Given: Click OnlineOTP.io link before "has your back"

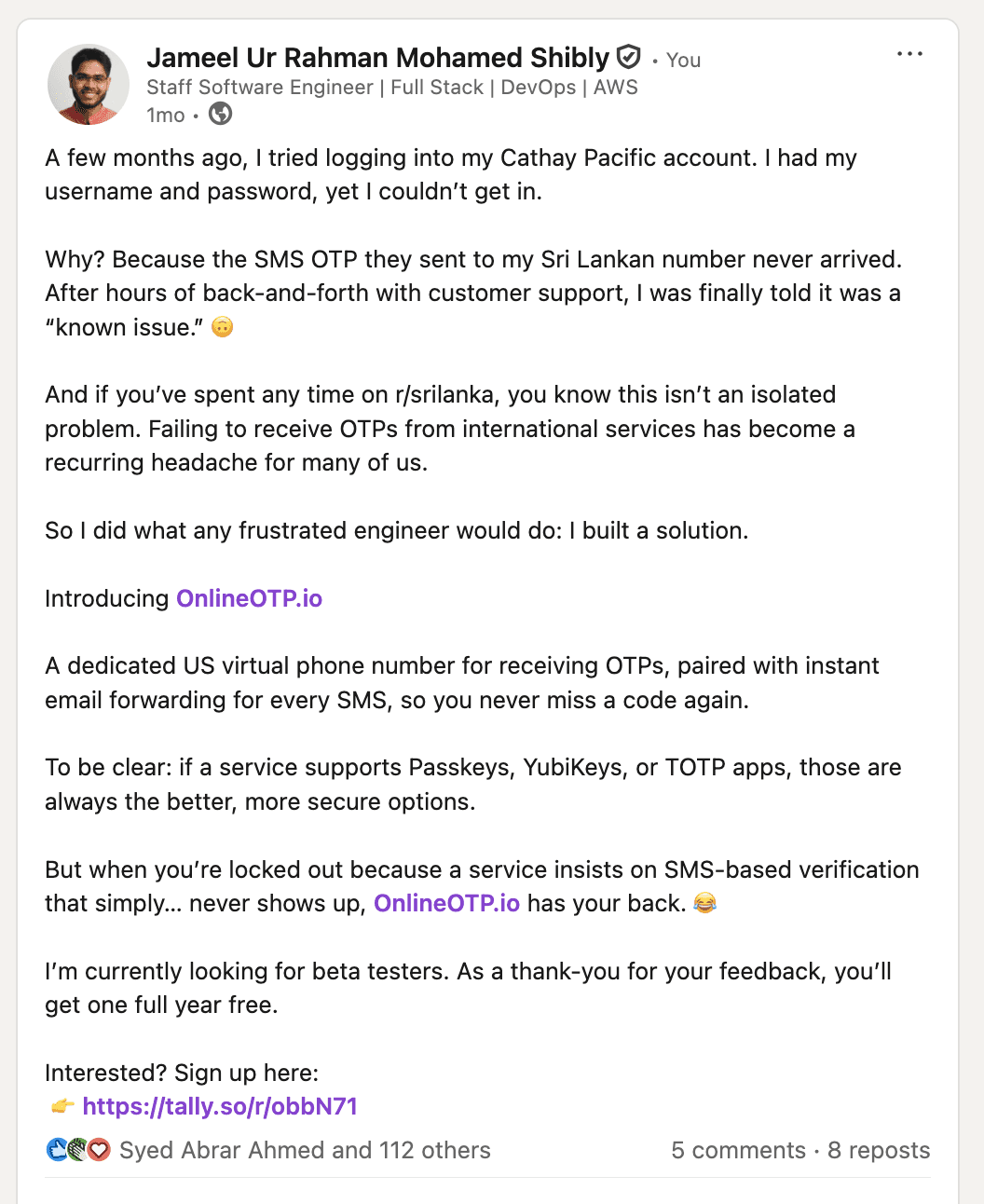Looking at the screenshot, I should point(446,903).
